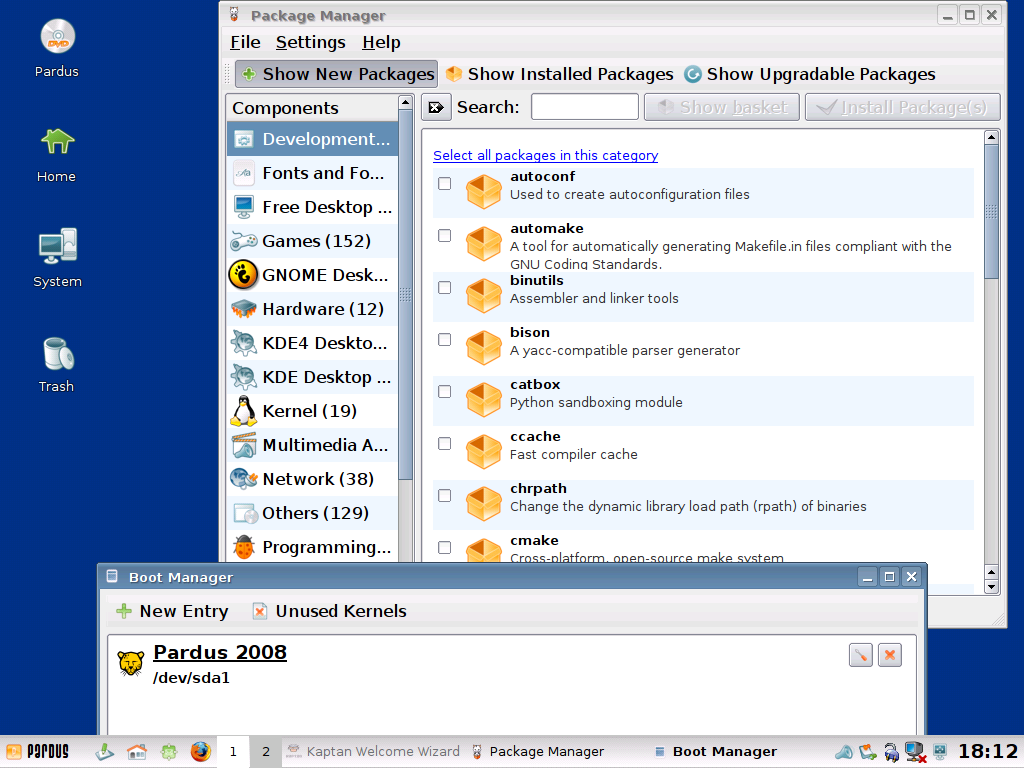Select the Others component icon

click(x=246, y=513)
